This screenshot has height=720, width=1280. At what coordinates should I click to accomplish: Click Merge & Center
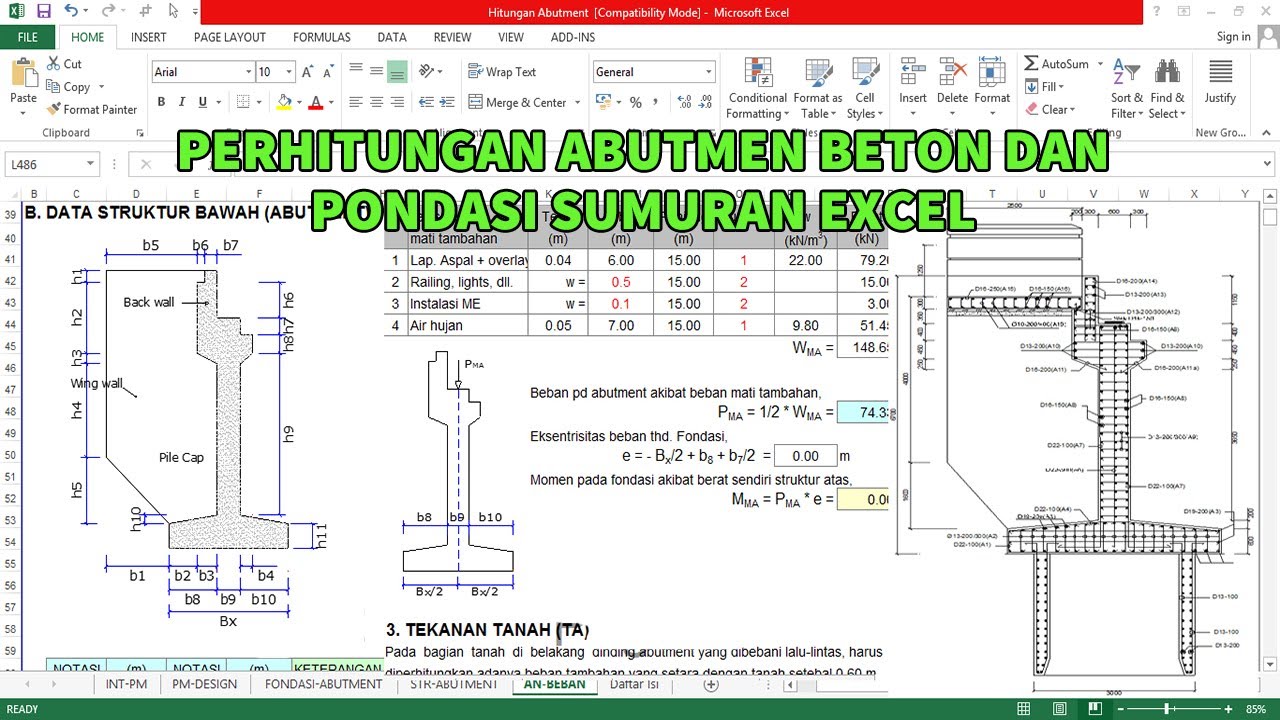(x=517, y=102)
